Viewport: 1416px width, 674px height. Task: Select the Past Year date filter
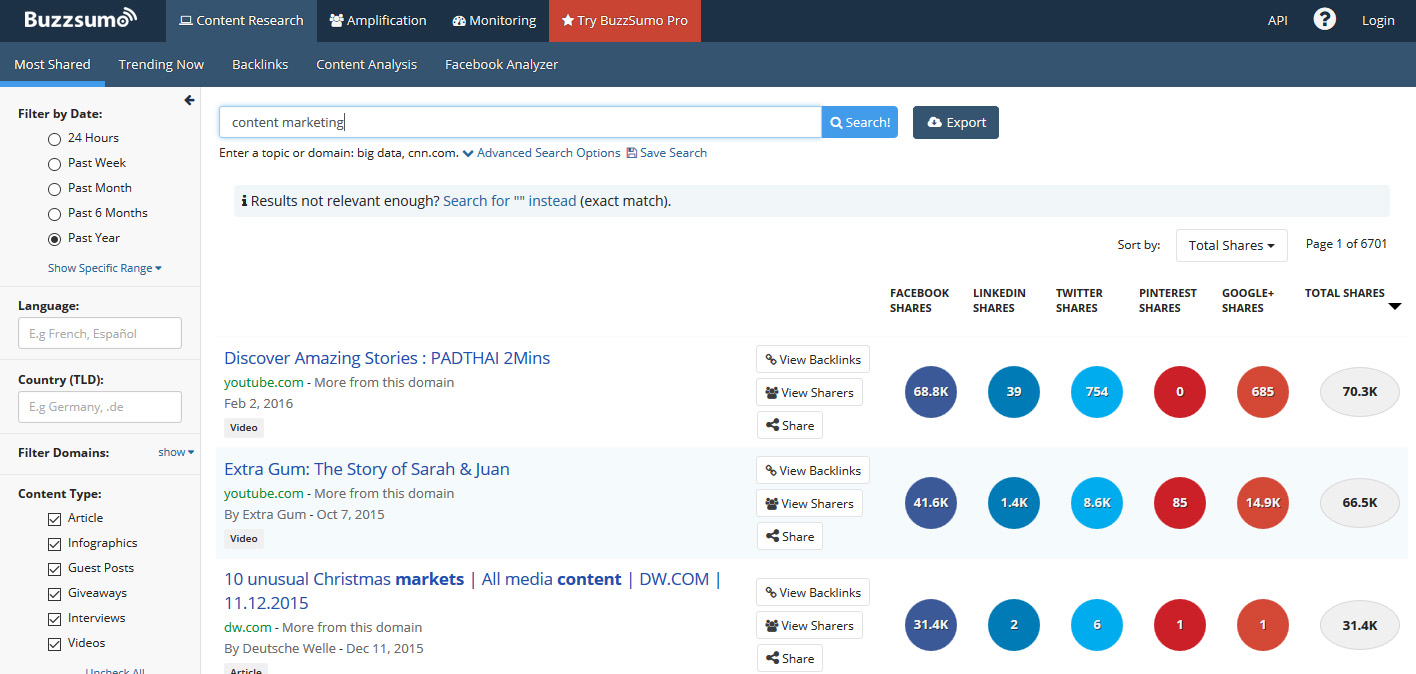(x=55, y=239)
